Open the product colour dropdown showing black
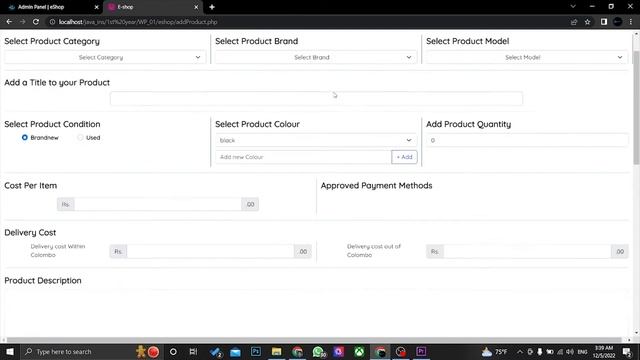 click(316, 140)
